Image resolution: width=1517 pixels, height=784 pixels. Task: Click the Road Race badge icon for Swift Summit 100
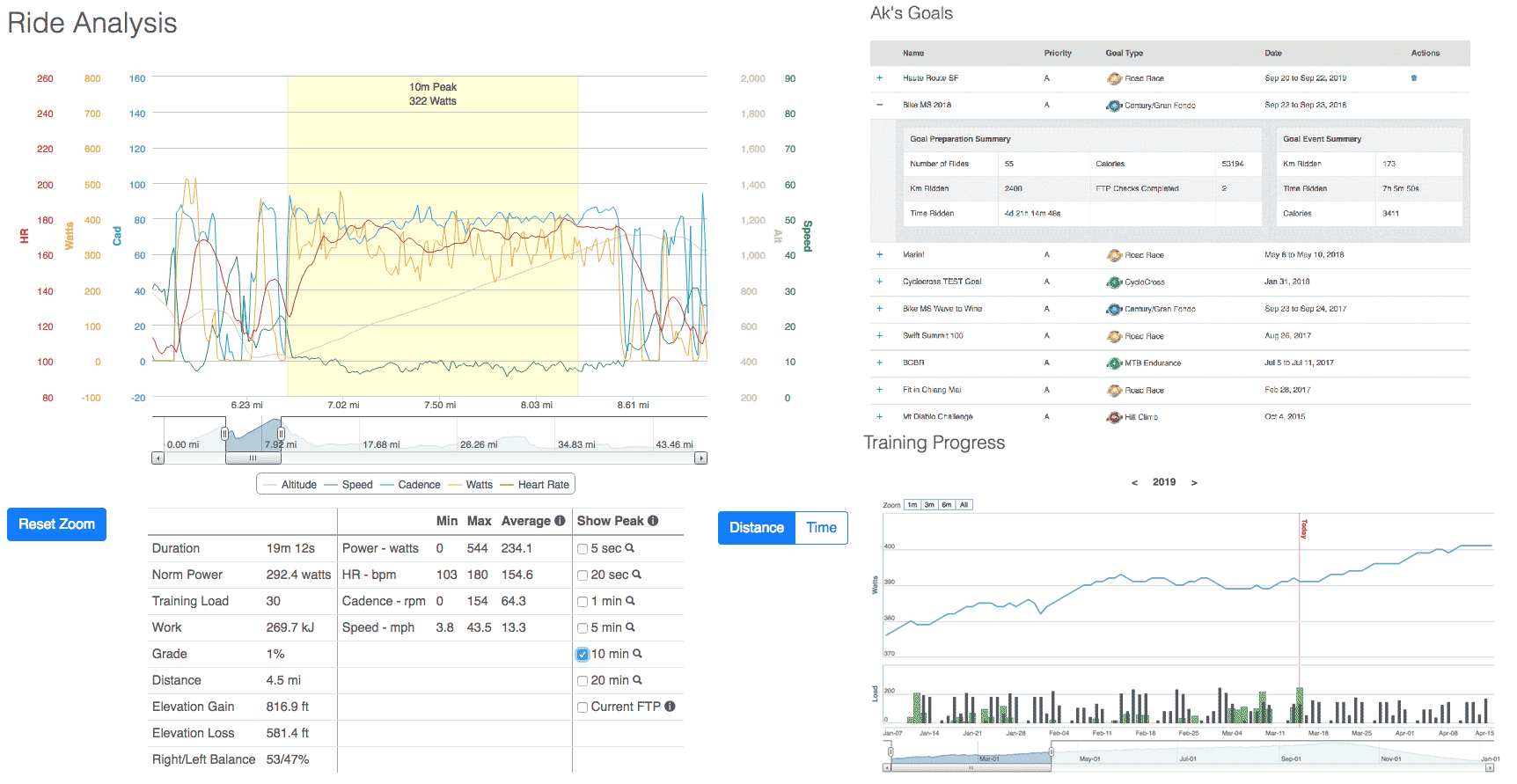(1114, 336)
